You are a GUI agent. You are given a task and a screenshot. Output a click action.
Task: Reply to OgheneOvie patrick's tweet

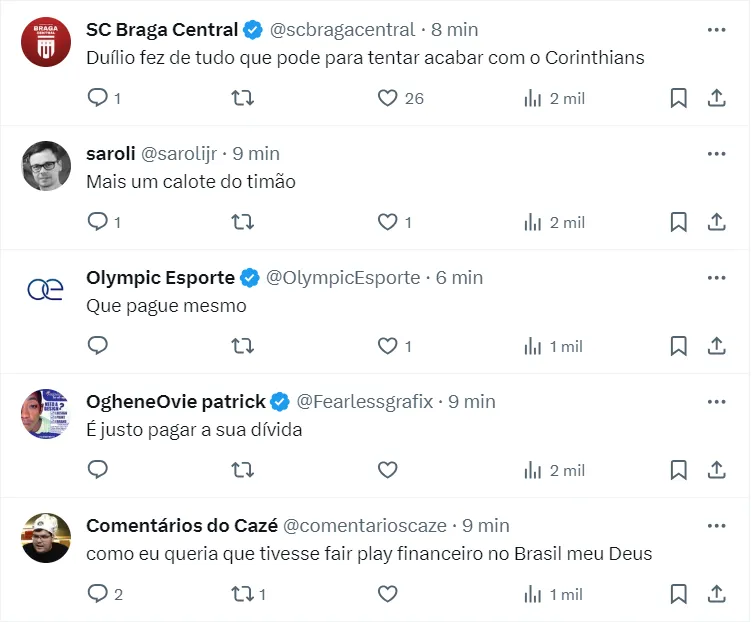click(98, 470)
